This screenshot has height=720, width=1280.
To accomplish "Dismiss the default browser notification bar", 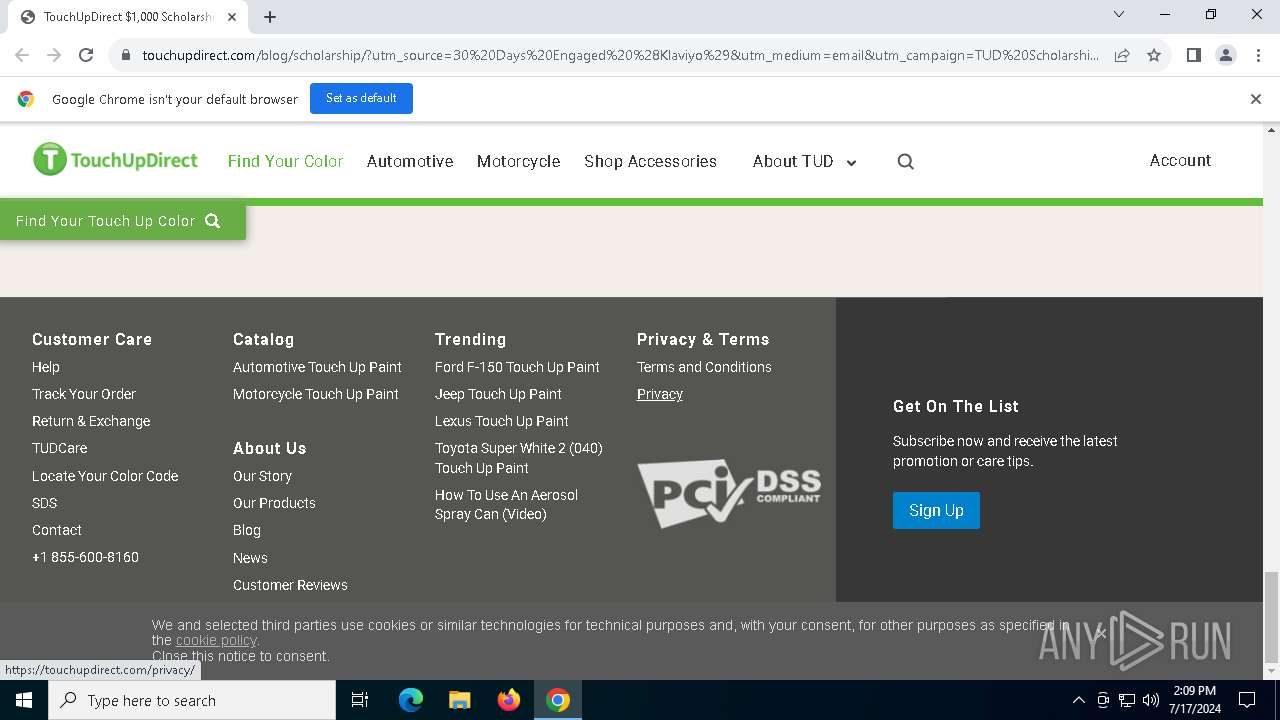I will 1256,98.
